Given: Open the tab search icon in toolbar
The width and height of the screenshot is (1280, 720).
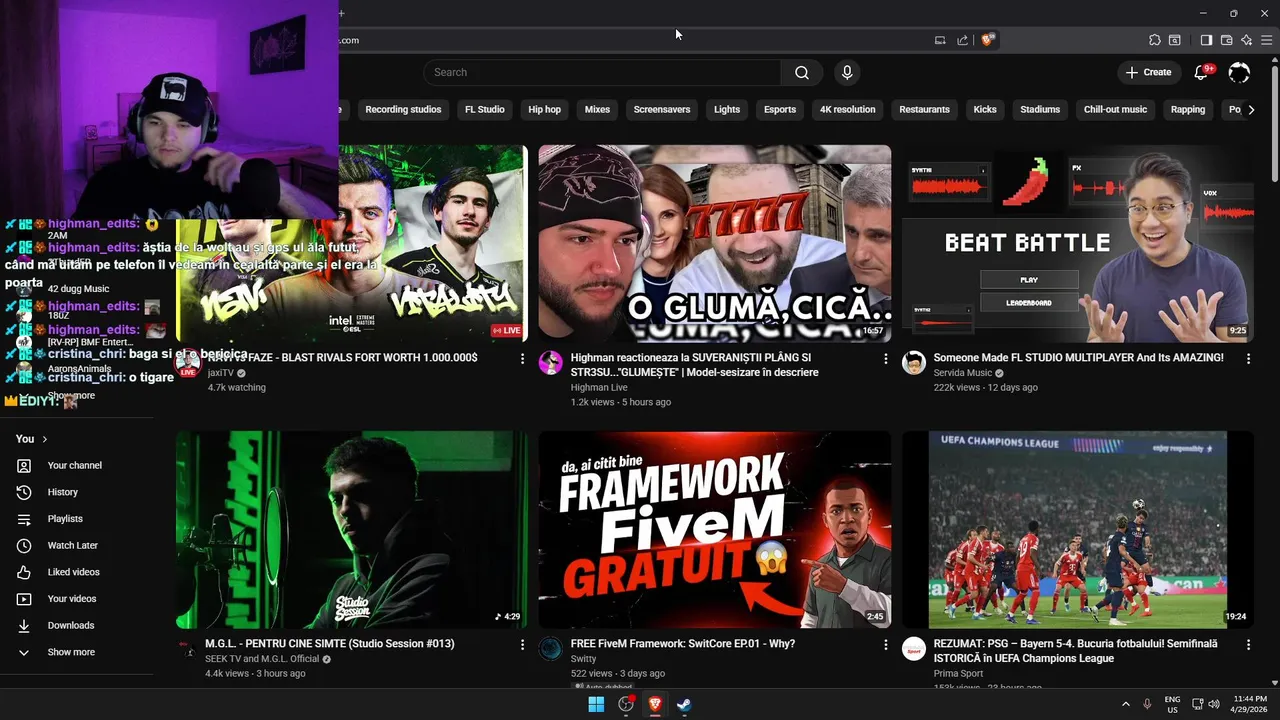Looking at the screenshot, I should click(x=1175, y=40).
